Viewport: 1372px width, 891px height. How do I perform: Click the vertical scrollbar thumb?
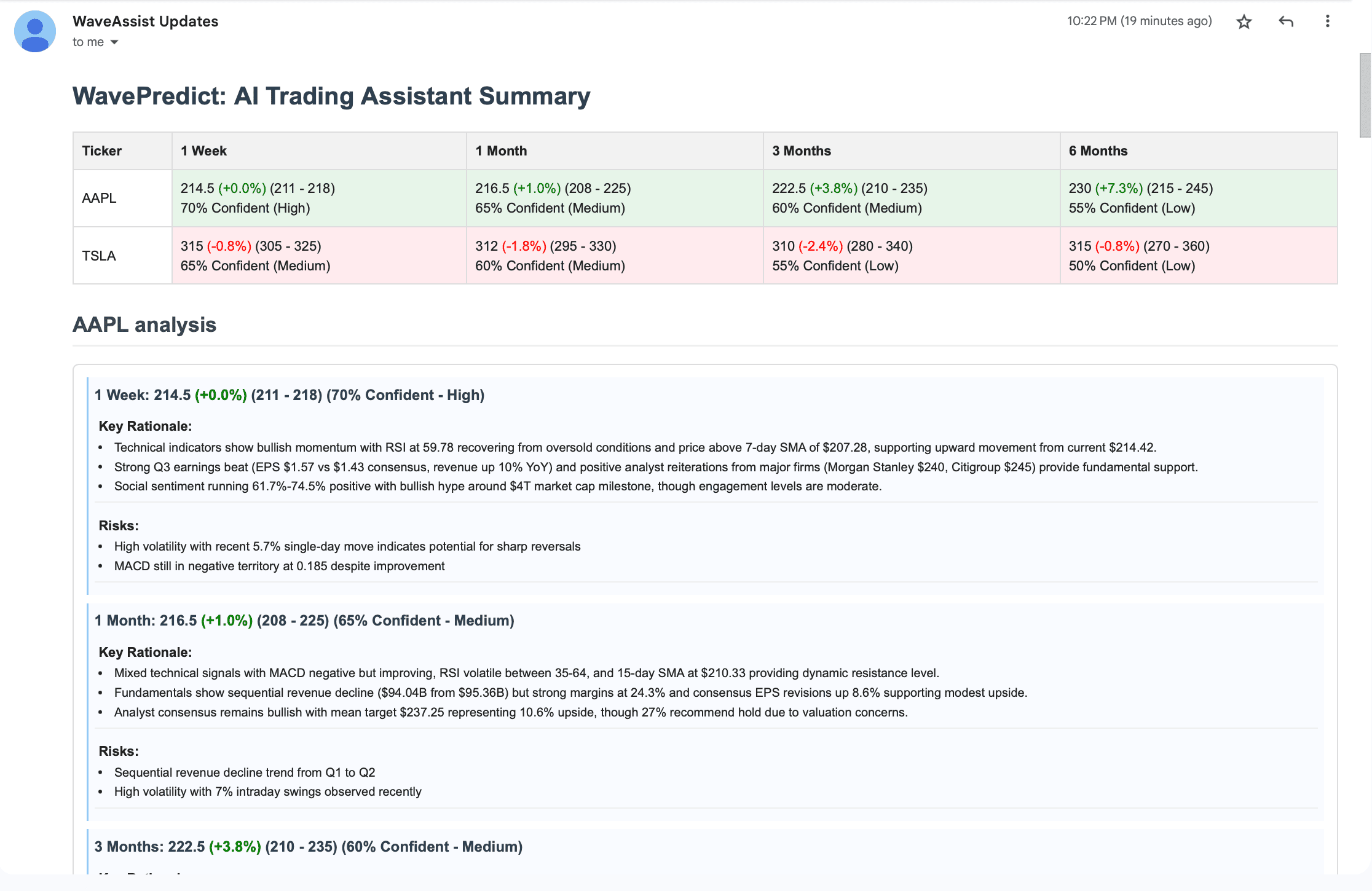(x=1365, y=95)
